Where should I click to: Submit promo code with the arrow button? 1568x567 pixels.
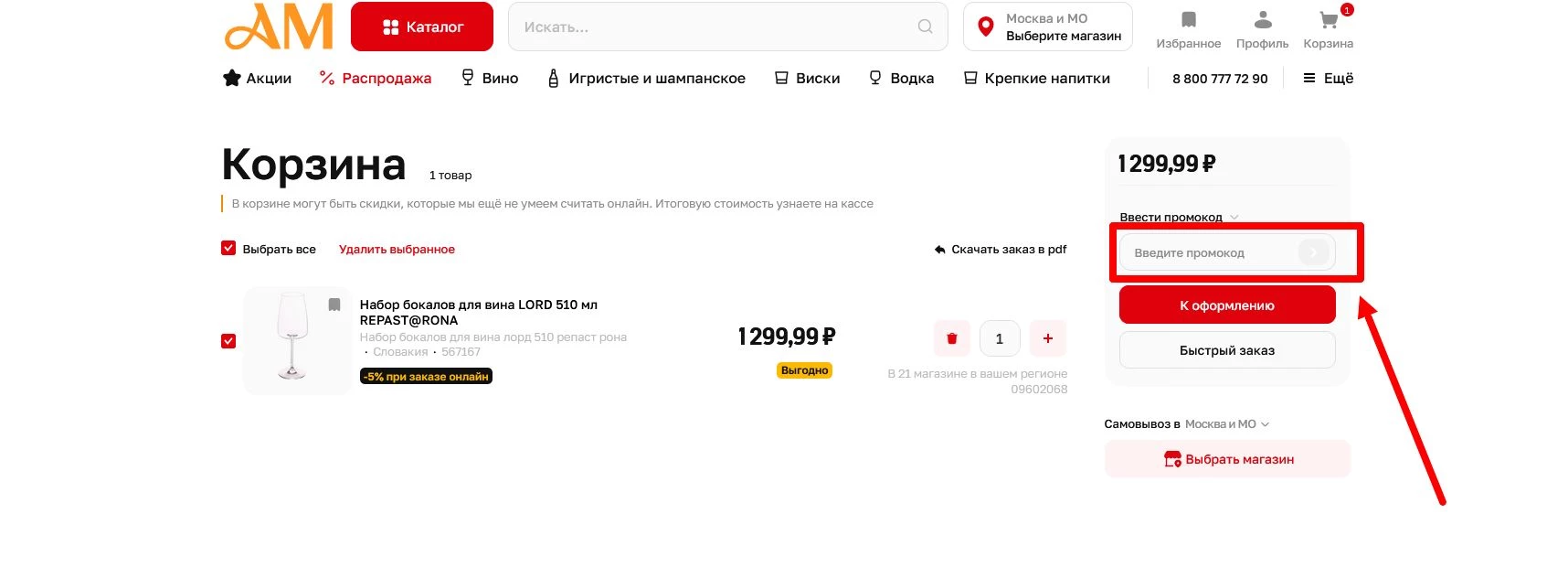tap(1313, 252)
